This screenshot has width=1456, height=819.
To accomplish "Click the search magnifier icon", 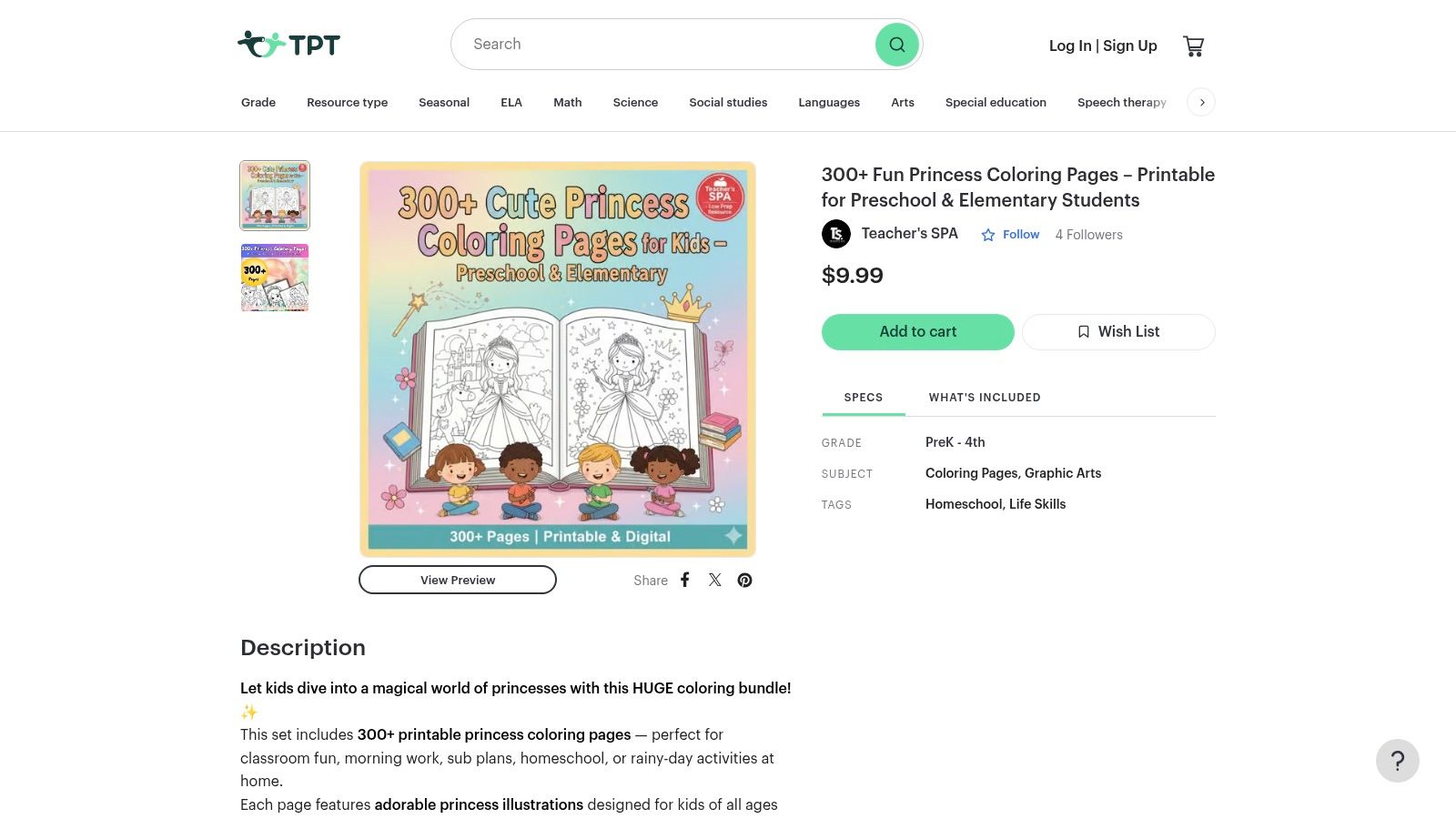I will [x=896, y=44].
